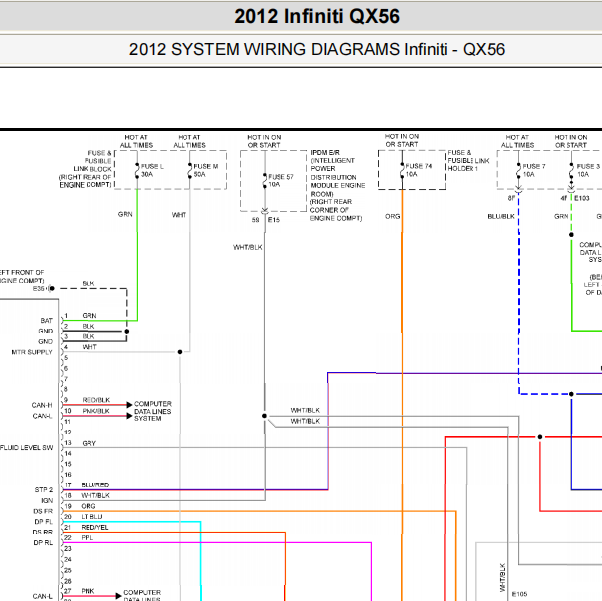The height and width of the screenshot is (601, 602).
Task: Click 'HOT AT ALL TIMES' above Fuse L
Action: (x=136, y=141)
